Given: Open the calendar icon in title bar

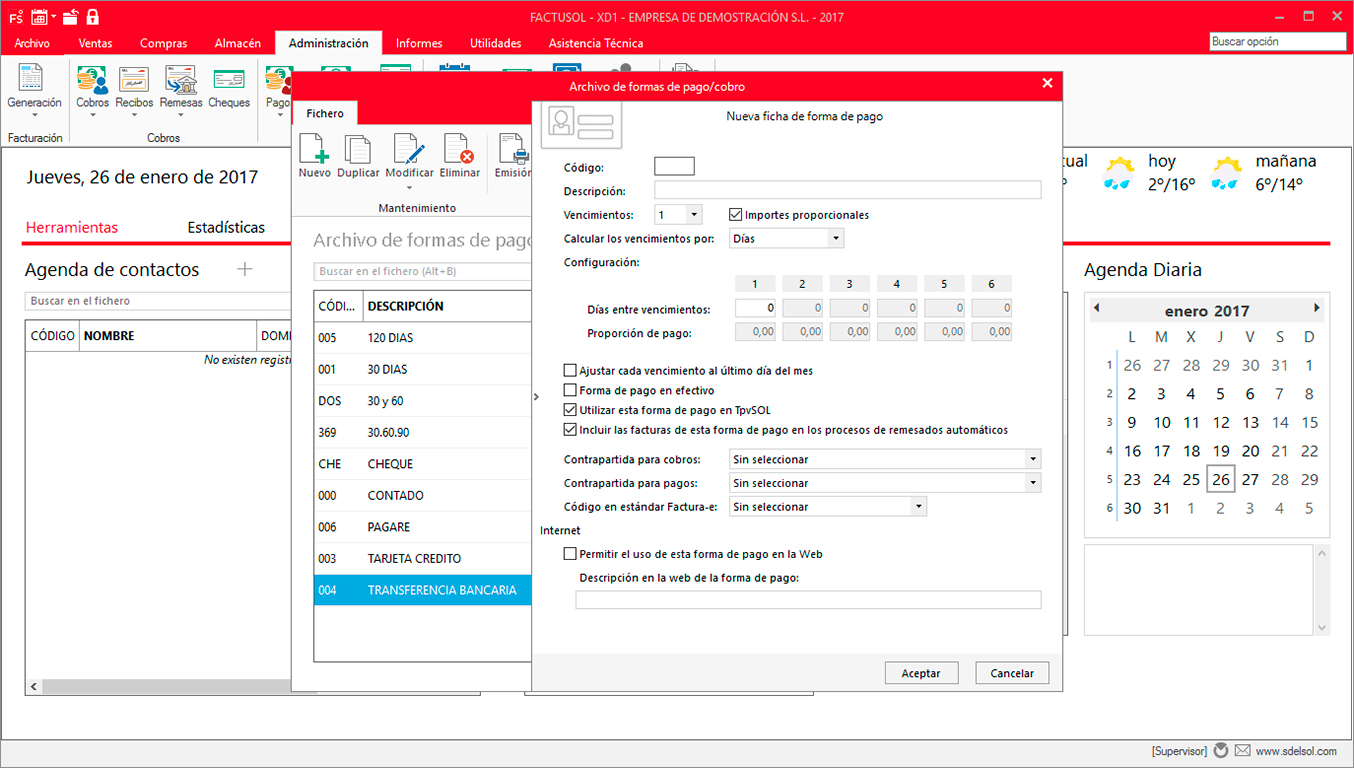Looking at the screenshot, I should point(40,16).
